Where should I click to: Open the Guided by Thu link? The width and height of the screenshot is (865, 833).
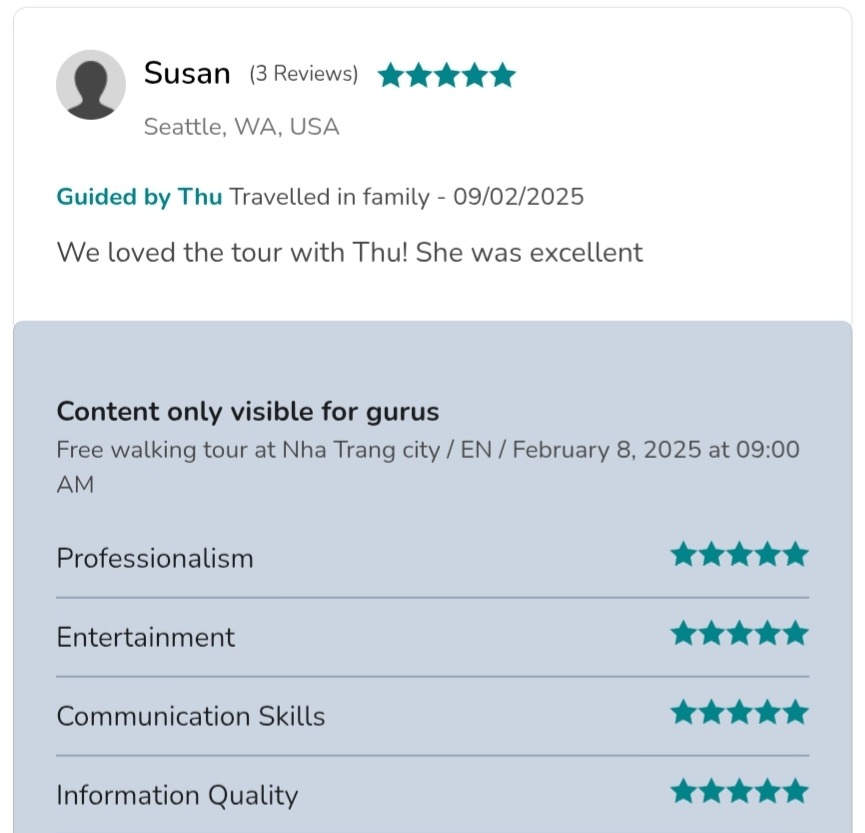click(x=139, y=196)
